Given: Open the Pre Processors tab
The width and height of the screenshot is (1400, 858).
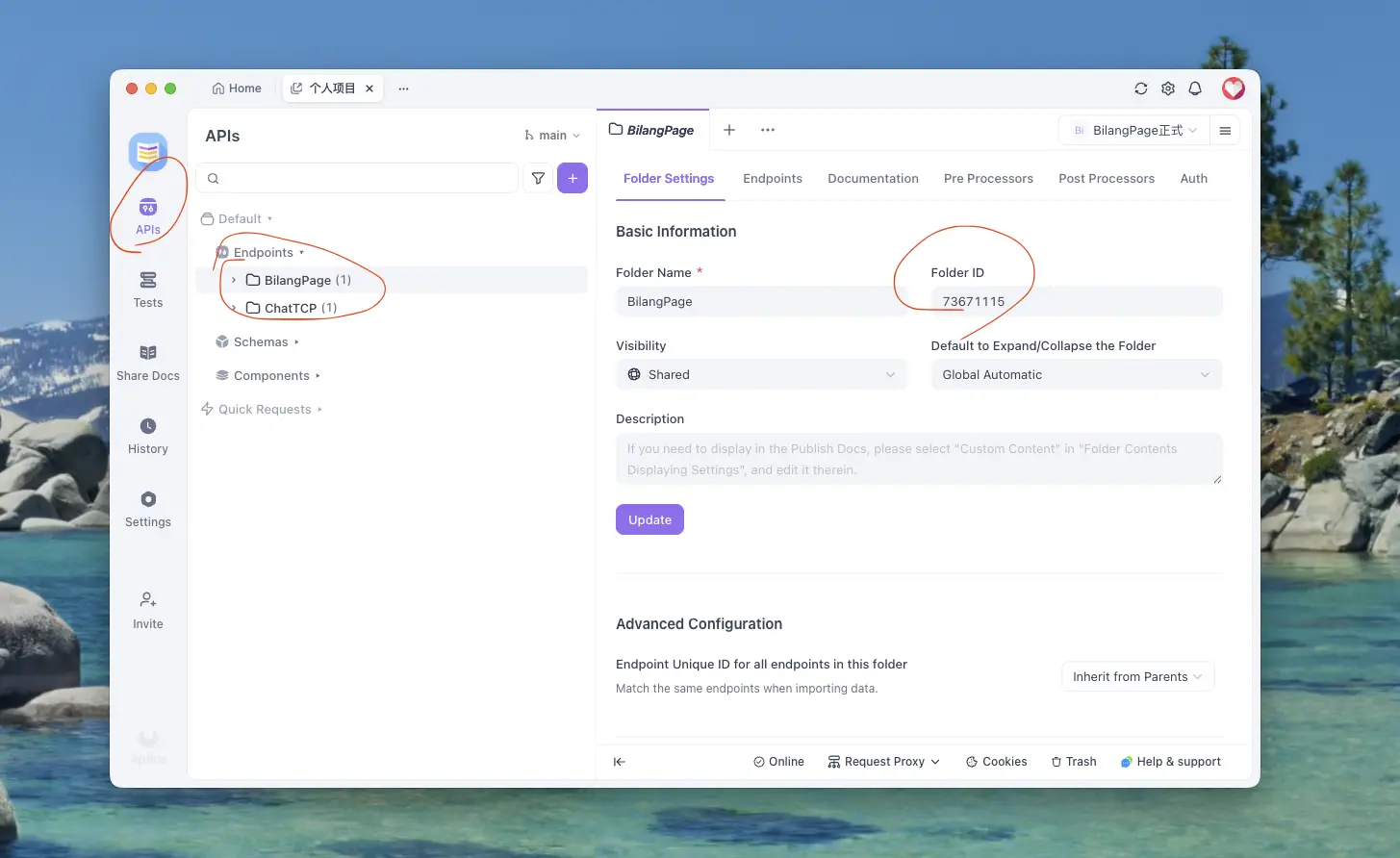Looking at the screenshot, I should click(988, 179).
